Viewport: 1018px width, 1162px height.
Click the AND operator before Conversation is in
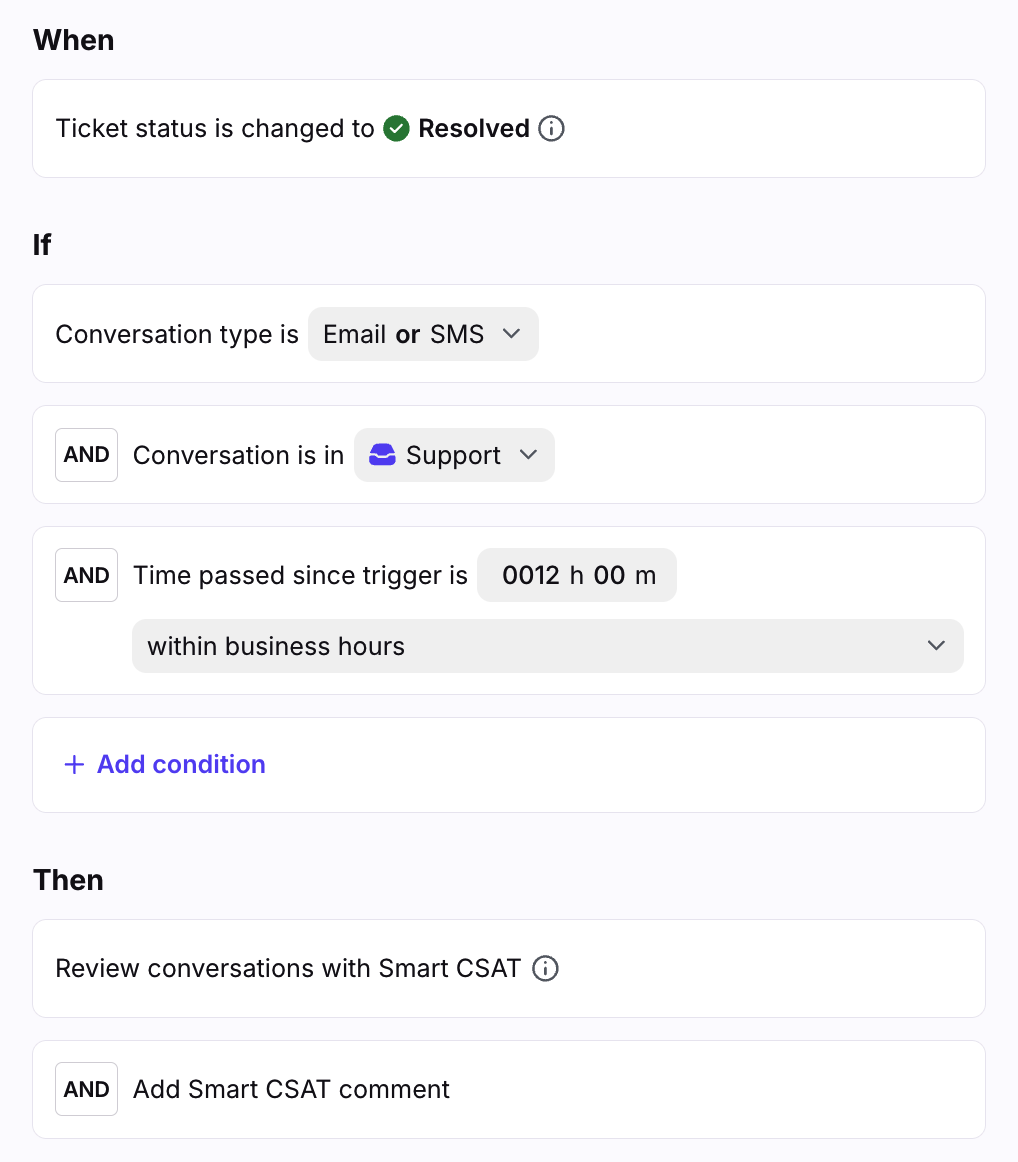pos(87,455)
